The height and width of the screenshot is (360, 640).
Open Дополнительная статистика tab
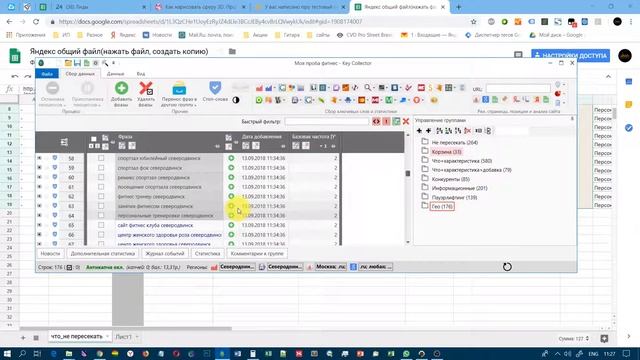(102, 253)
